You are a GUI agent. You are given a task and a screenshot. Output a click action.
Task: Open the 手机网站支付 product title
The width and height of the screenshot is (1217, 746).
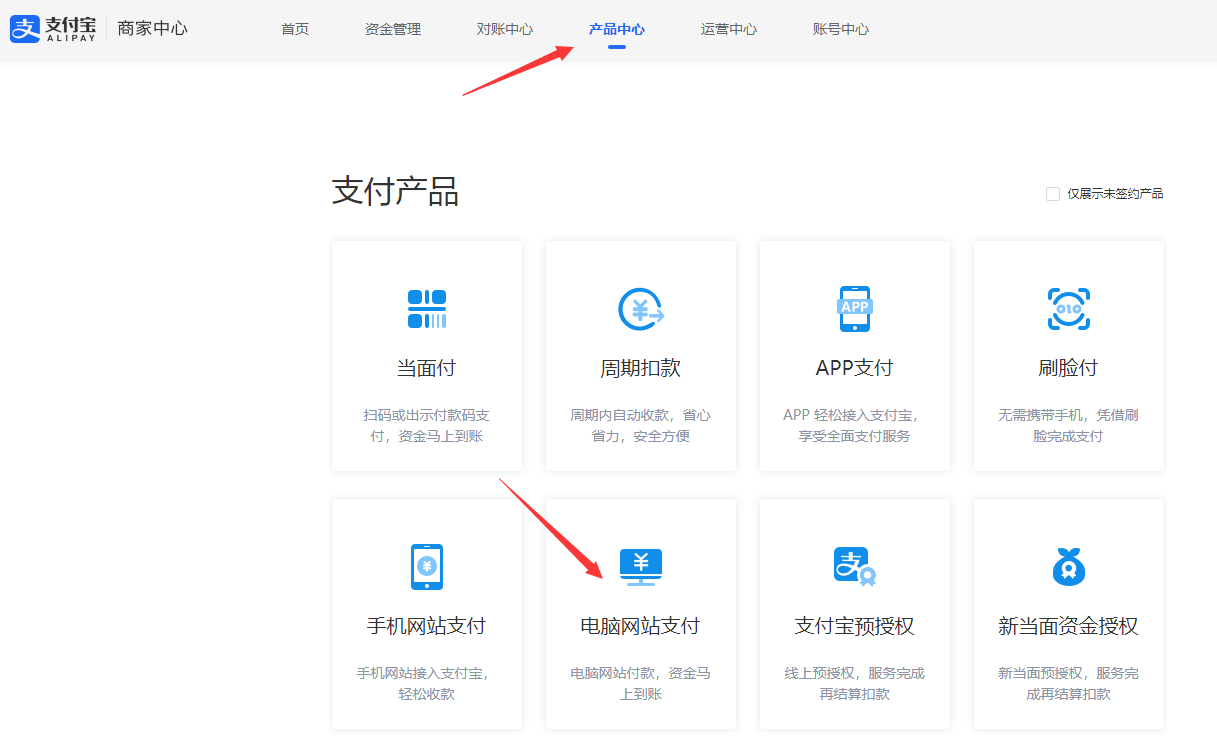[427, 626]
